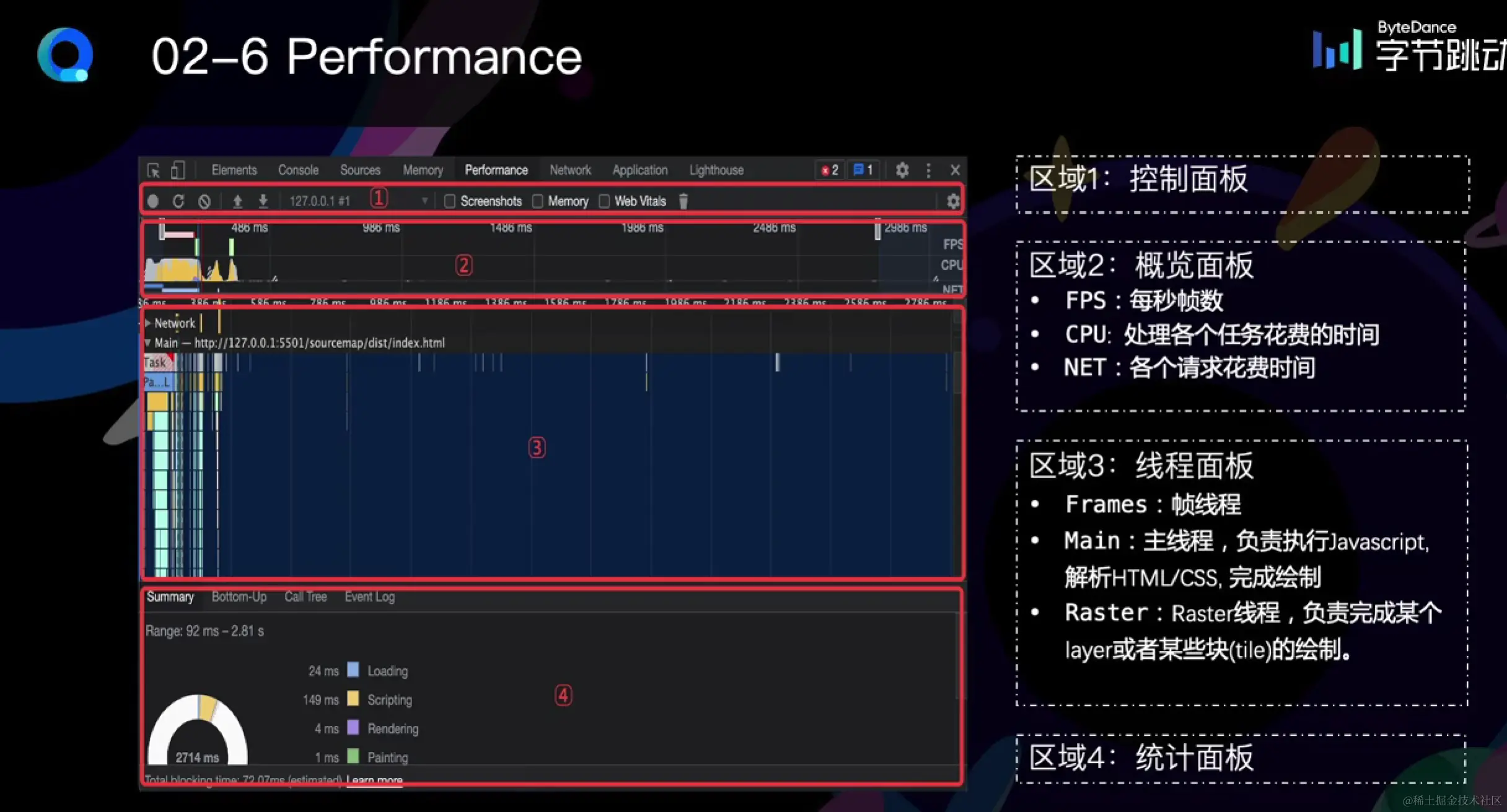Expand the Network track
This screenshot has width=1507, height=812.
coord(148,323)
